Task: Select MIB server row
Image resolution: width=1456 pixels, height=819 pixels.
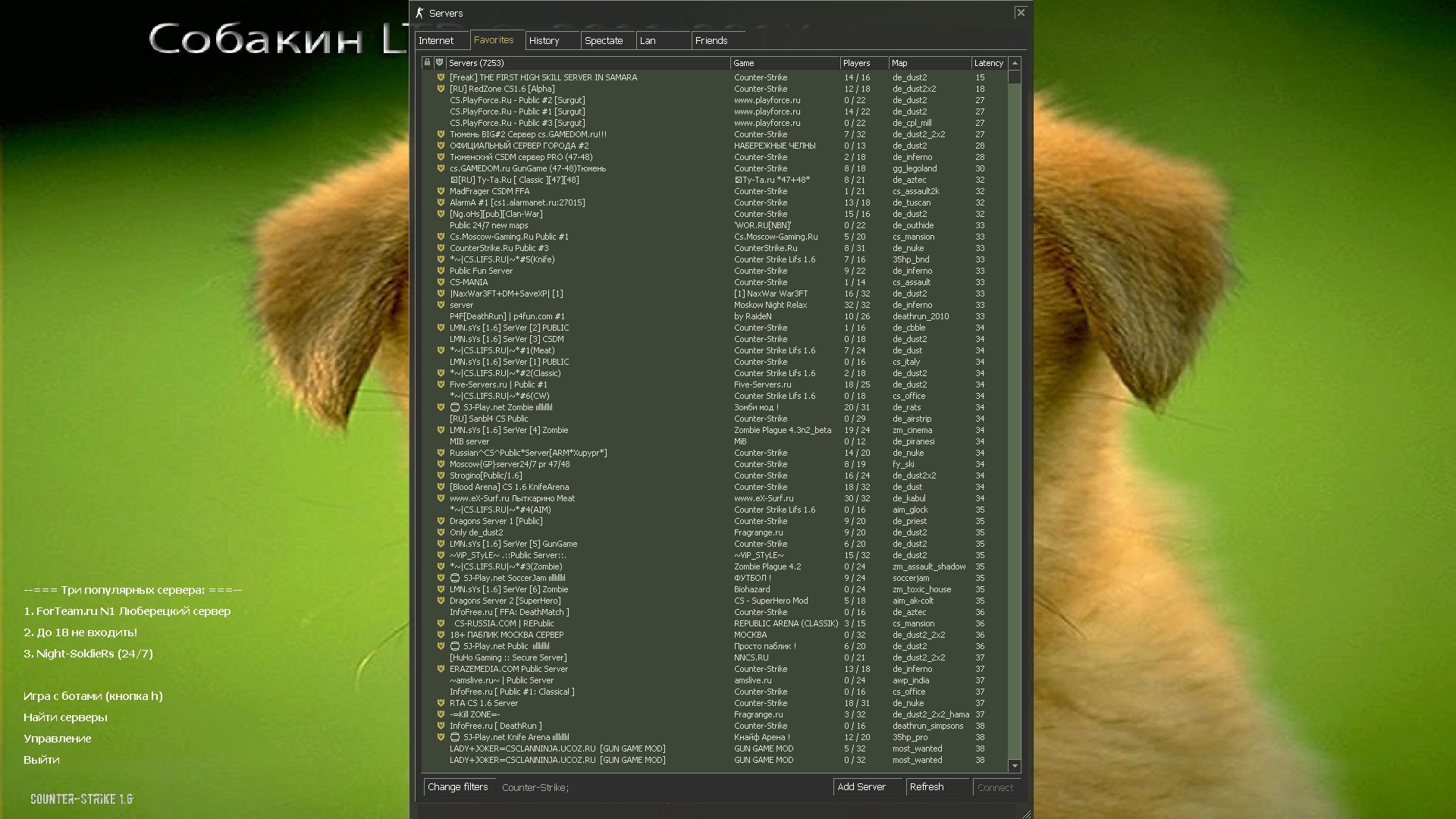Action: (714, 441)
